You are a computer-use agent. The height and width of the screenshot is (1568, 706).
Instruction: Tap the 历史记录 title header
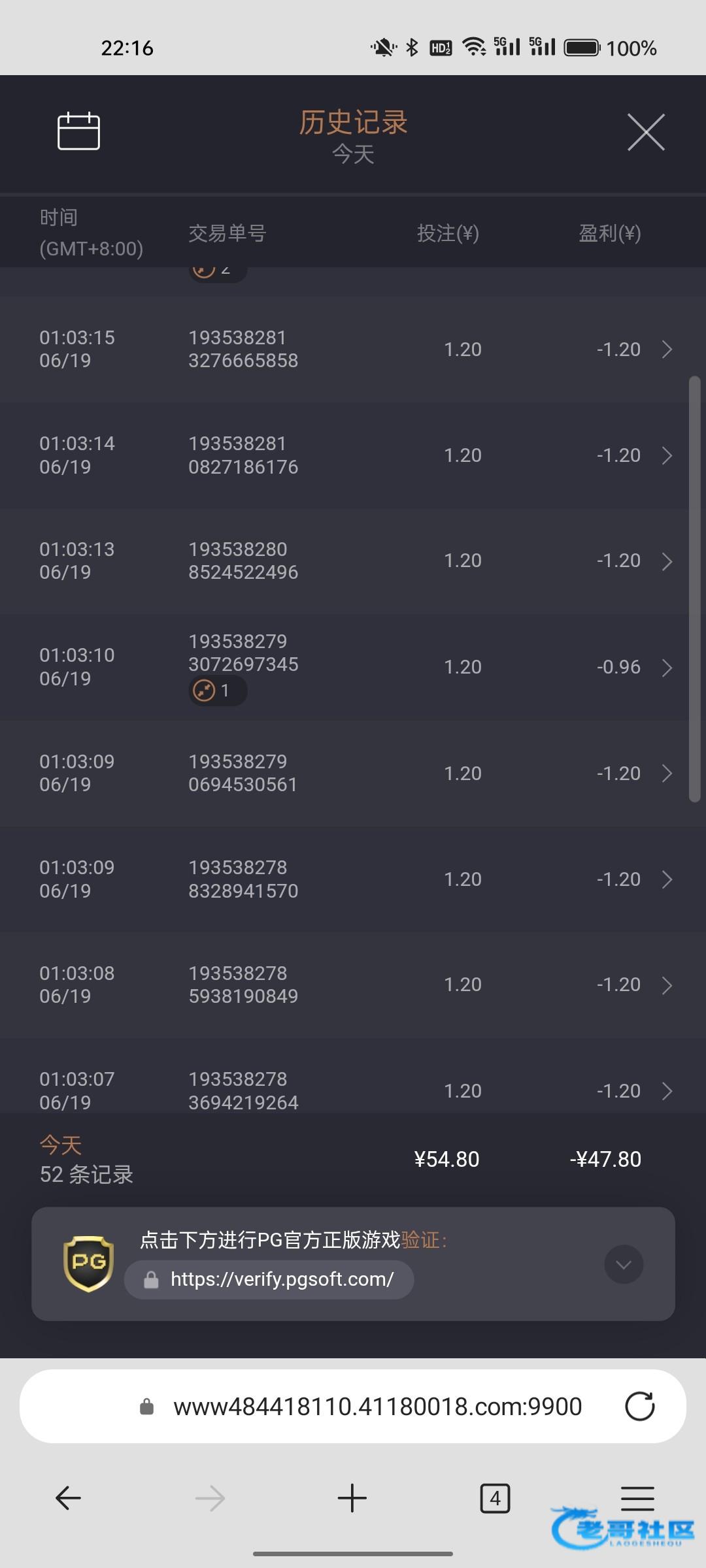tap(353, 123)
